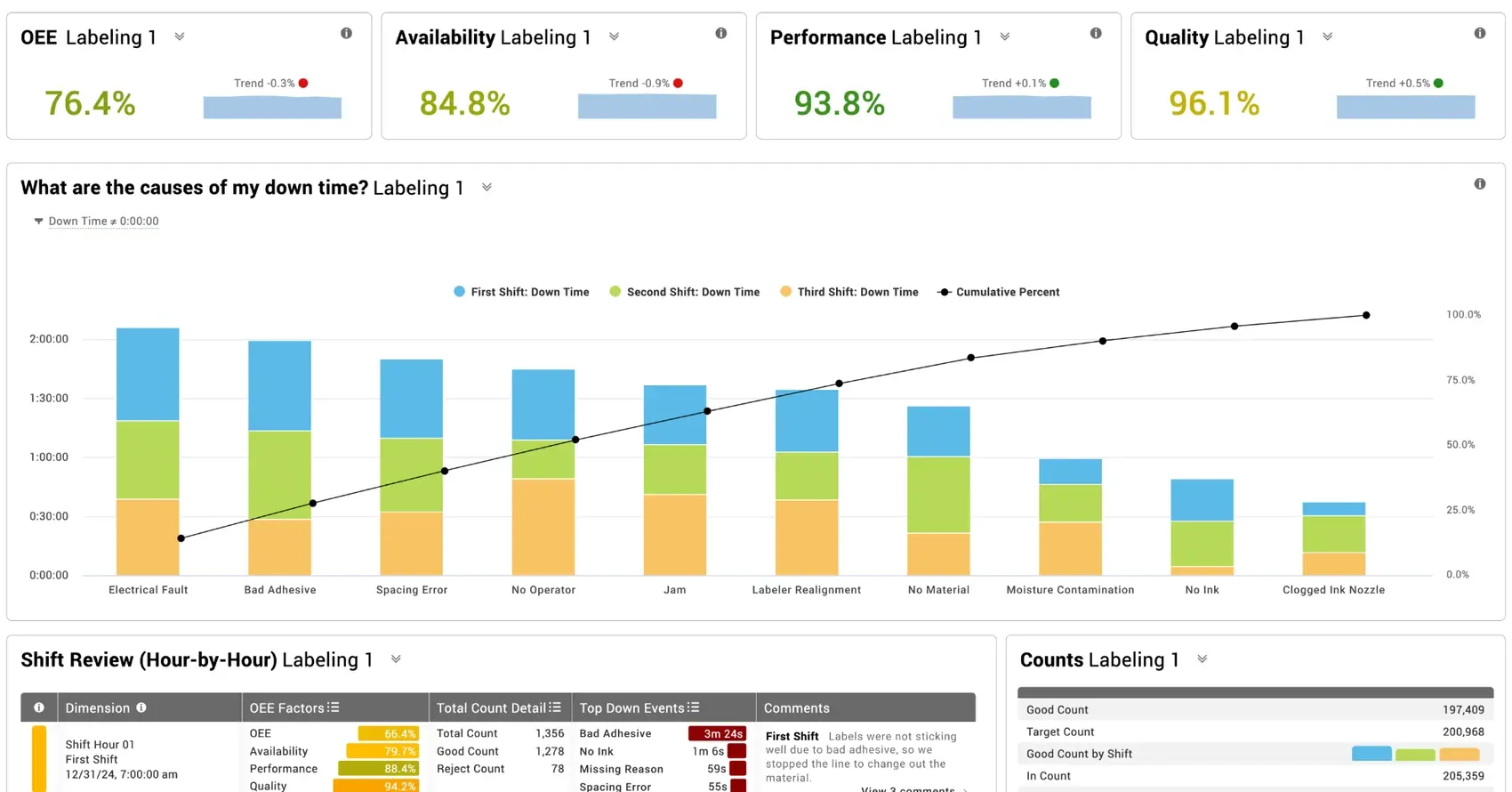Expand the Quality Labeling 1 dropdown chevron
Image resolution: width=1512 pixels, height=792 pixels.
pyautogui.click(x=1327, y=36)
